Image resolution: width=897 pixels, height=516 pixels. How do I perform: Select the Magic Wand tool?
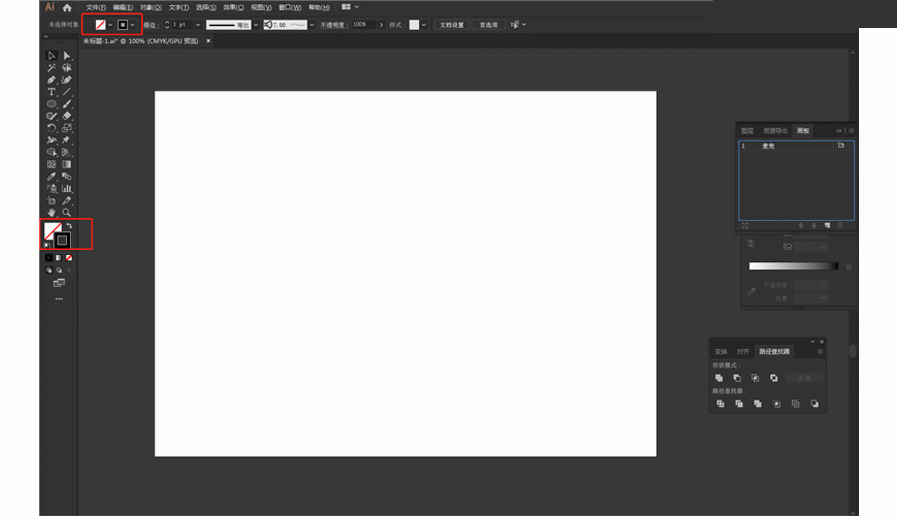click(51, 68)
